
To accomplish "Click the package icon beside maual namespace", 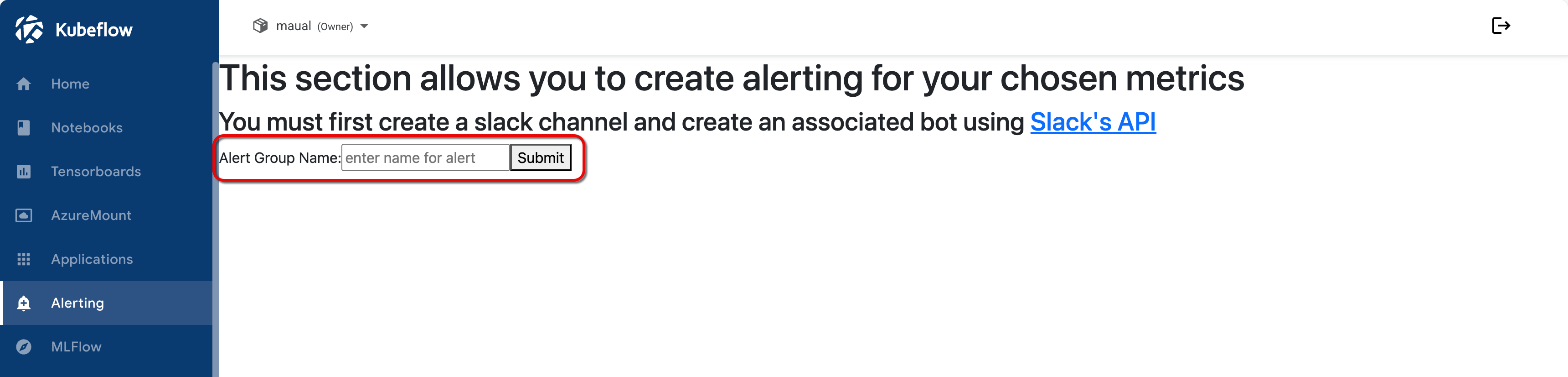I will pyautogui.click(x=261, y=26).
